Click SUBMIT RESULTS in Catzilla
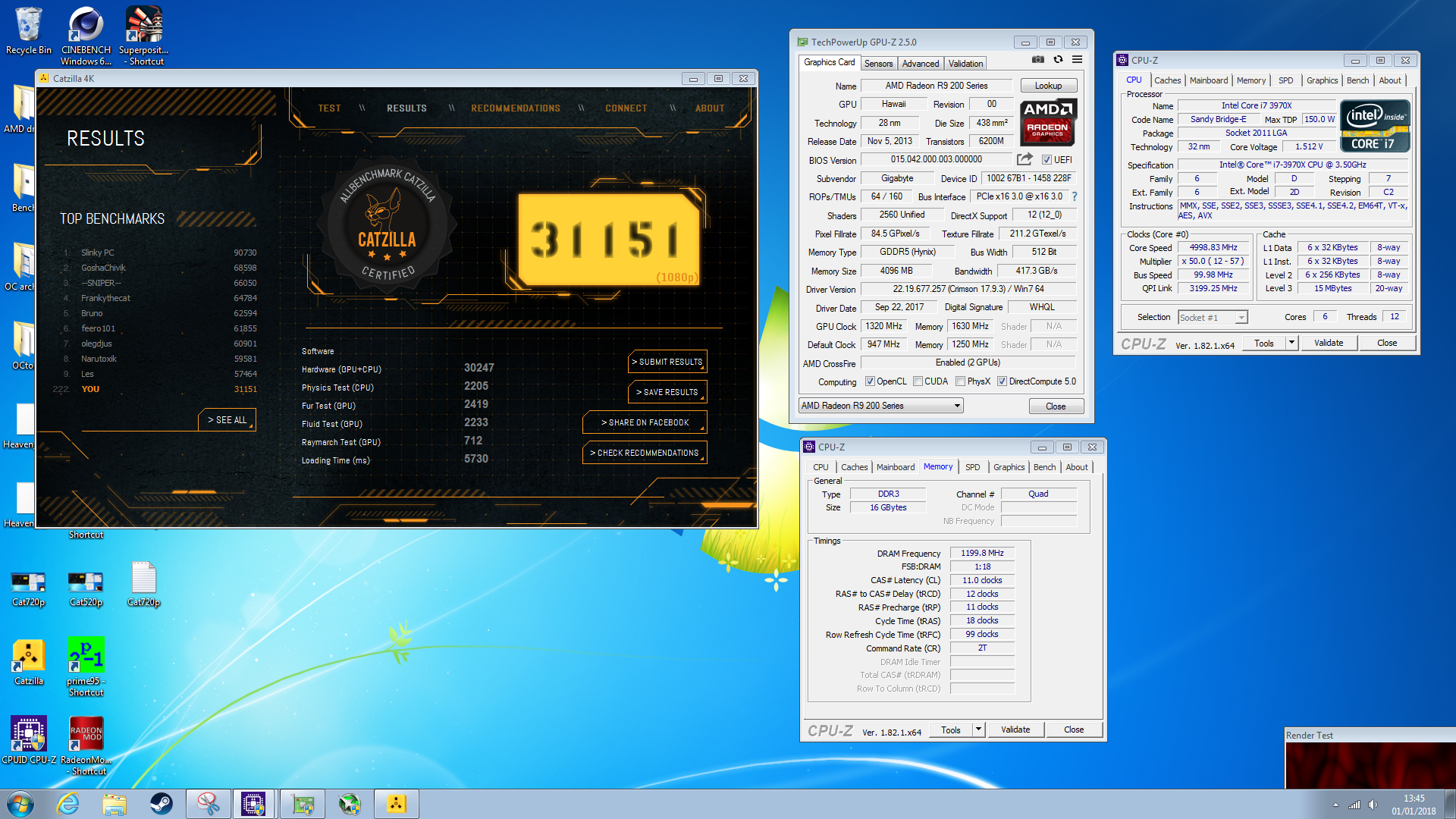Screen dimensions: 1456x819 [667, 362]
